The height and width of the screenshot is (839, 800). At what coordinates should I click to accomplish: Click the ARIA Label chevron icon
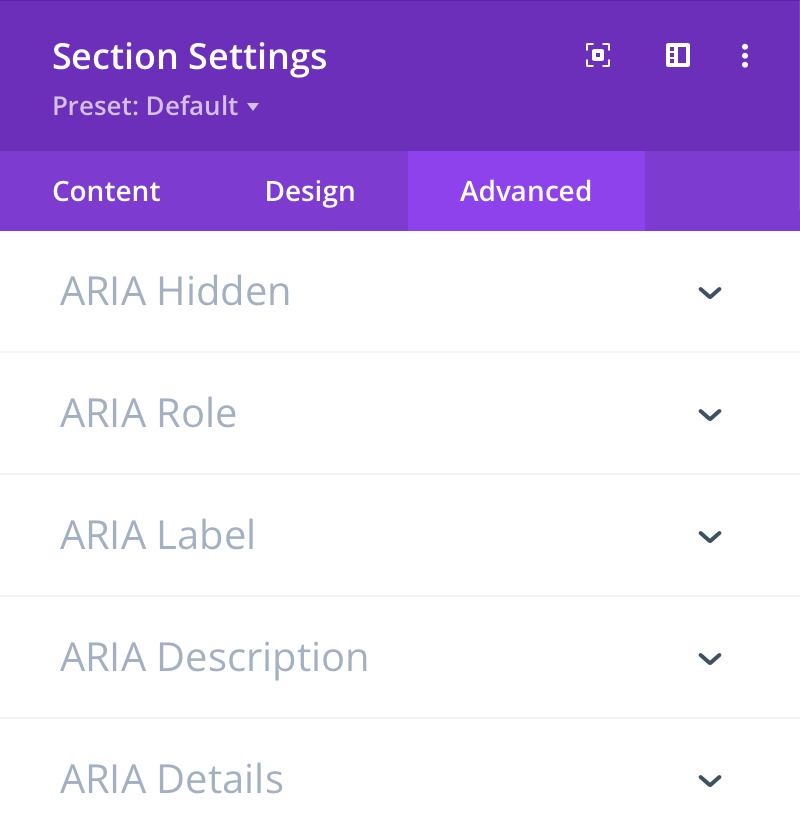pyautogui.click(x=710, y=537)
